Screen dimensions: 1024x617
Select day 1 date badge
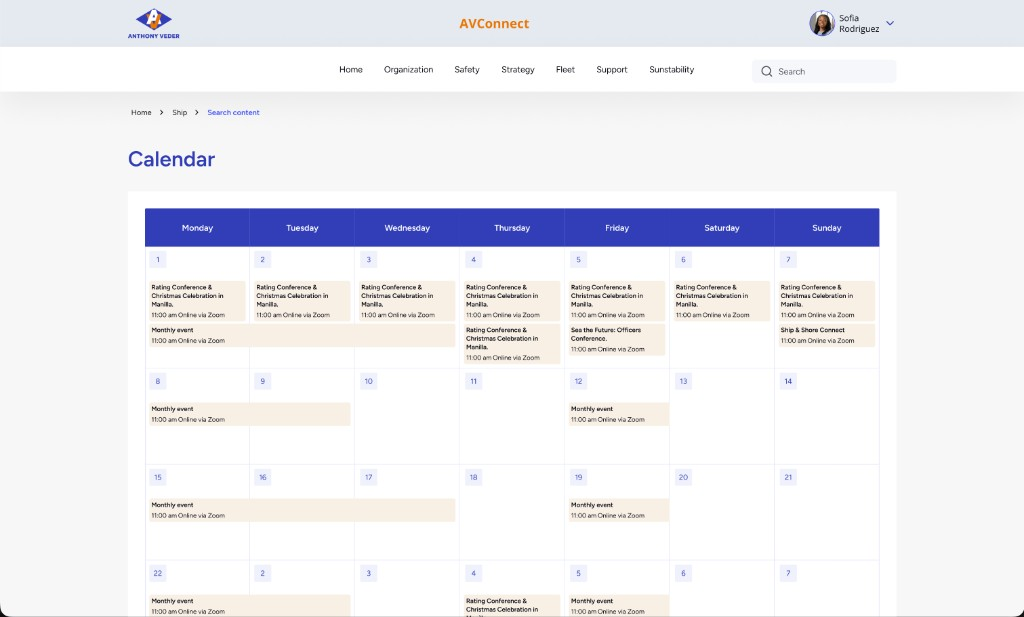tap(157, 259)
